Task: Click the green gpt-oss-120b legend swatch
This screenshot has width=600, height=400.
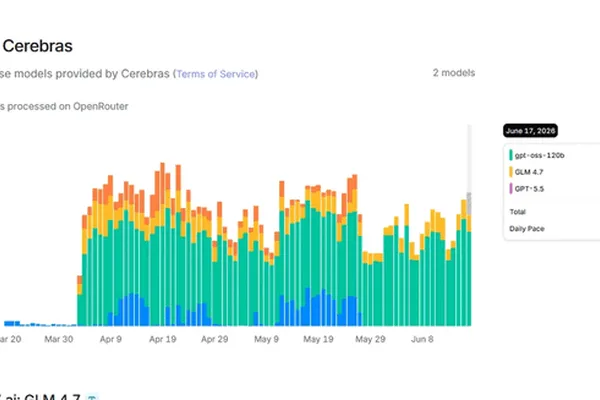Action: (511, 155)
